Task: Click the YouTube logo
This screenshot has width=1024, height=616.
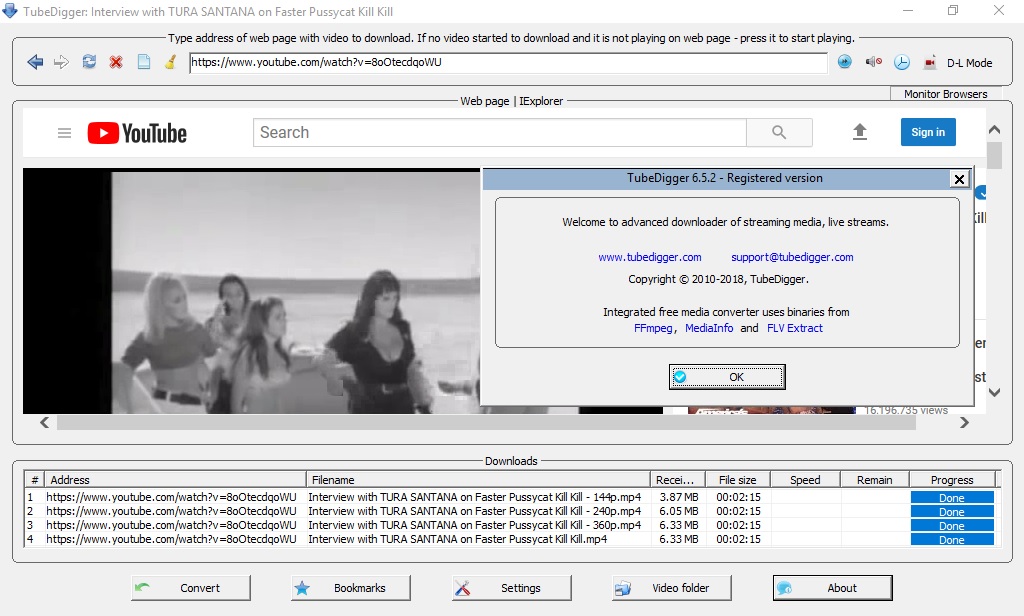Action: click(137, 133)
